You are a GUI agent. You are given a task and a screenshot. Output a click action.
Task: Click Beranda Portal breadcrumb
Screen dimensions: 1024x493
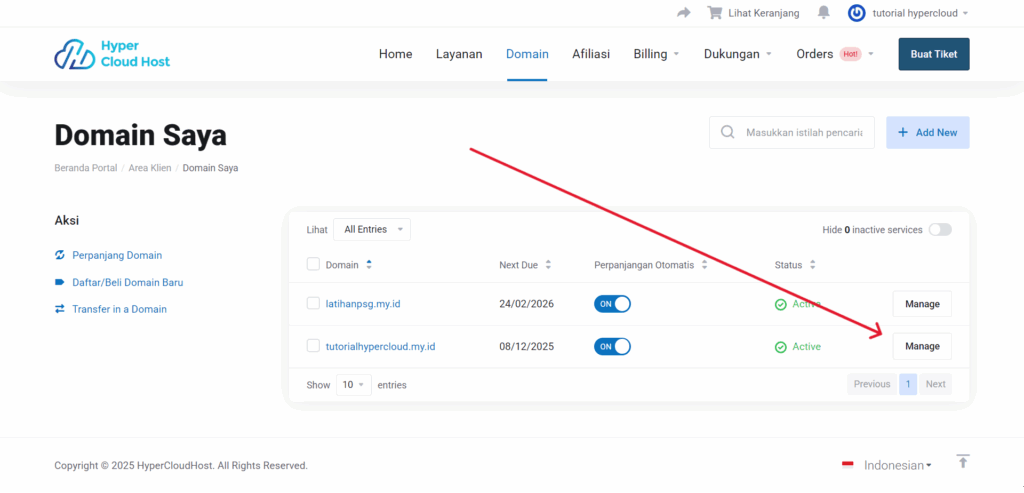(86, 168)
